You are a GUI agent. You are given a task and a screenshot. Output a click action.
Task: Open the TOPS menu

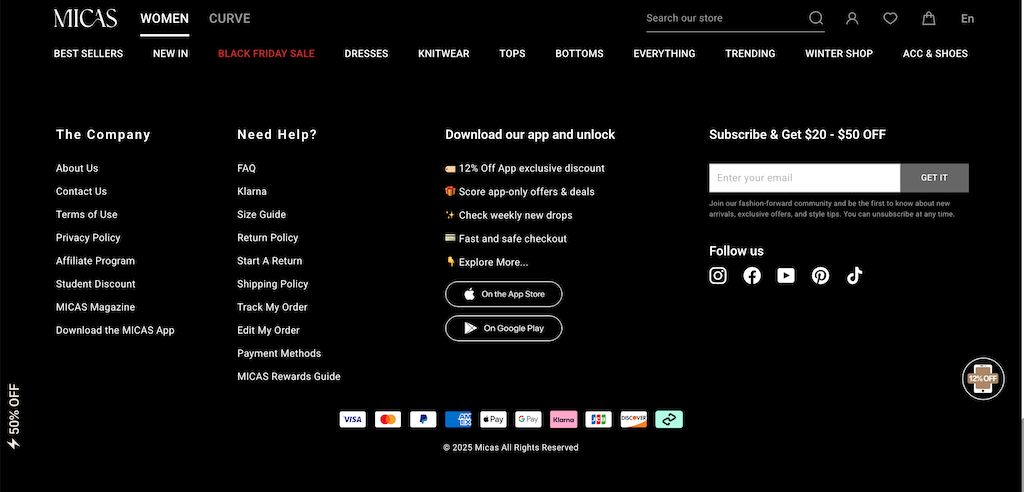coord(512,54)
